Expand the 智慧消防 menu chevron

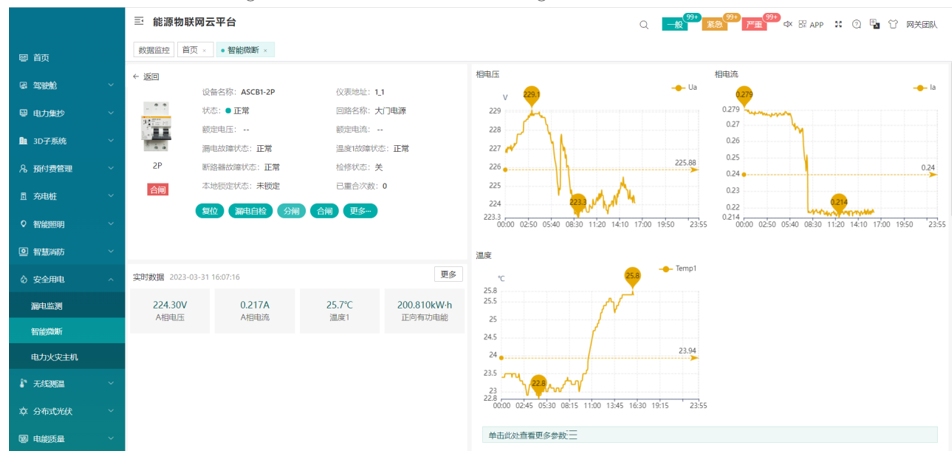111,251
